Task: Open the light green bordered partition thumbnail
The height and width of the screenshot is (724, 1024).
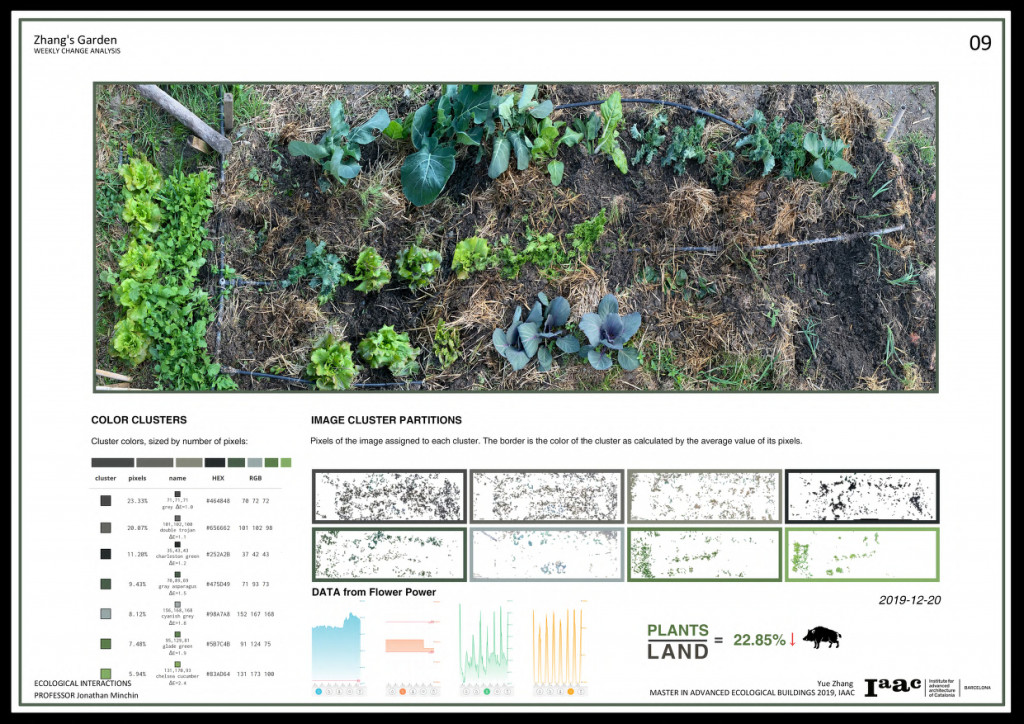Action: (x=862, y=555)
